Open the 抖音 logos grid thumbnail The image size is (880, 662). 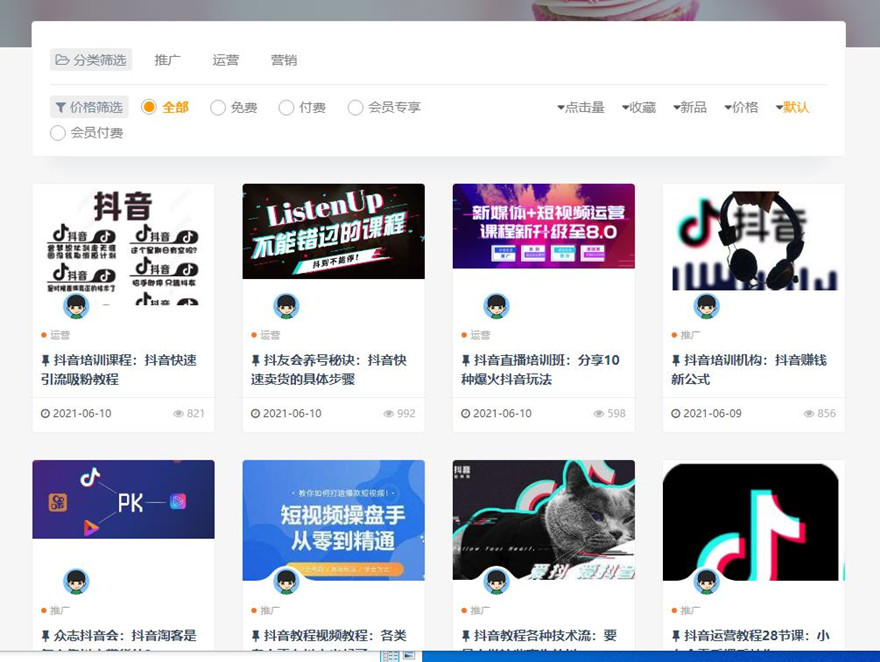pos(123,245)
